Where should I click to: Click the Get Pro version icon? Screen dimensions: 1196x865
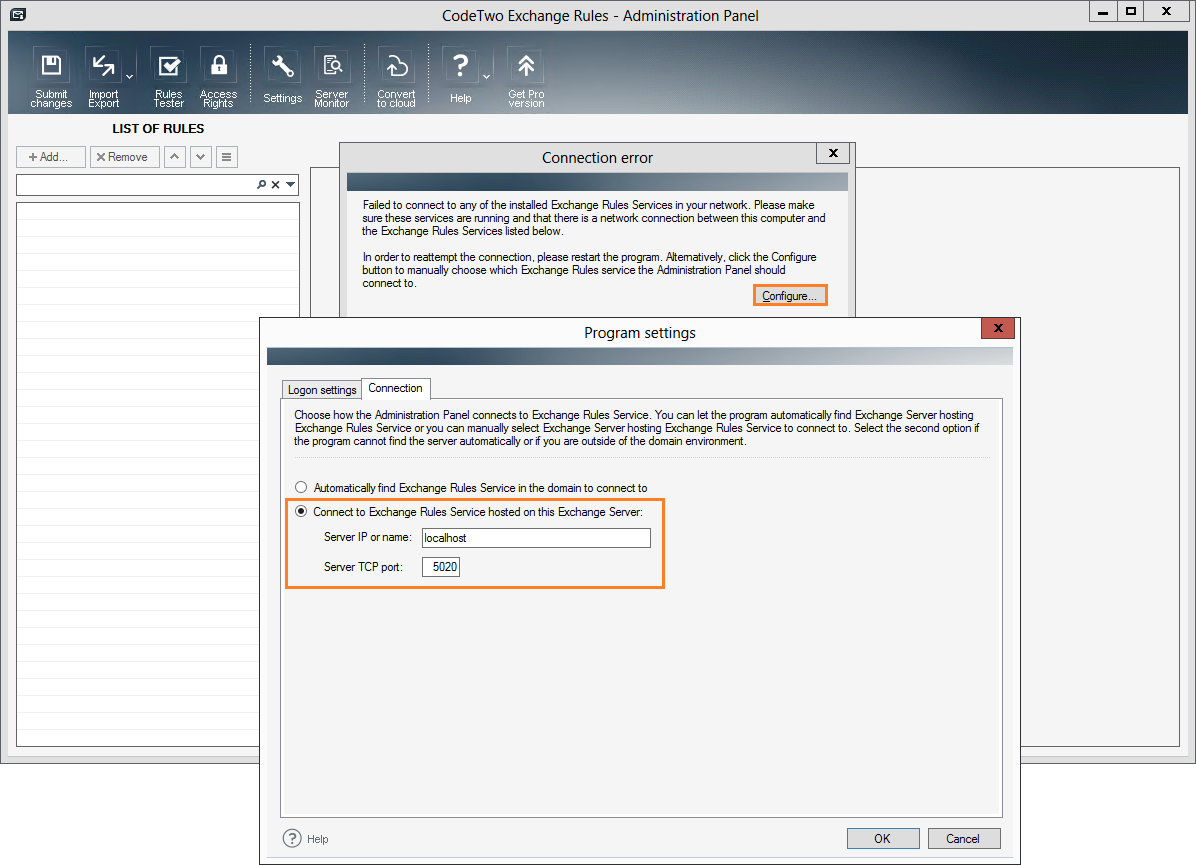click(526, 77)
